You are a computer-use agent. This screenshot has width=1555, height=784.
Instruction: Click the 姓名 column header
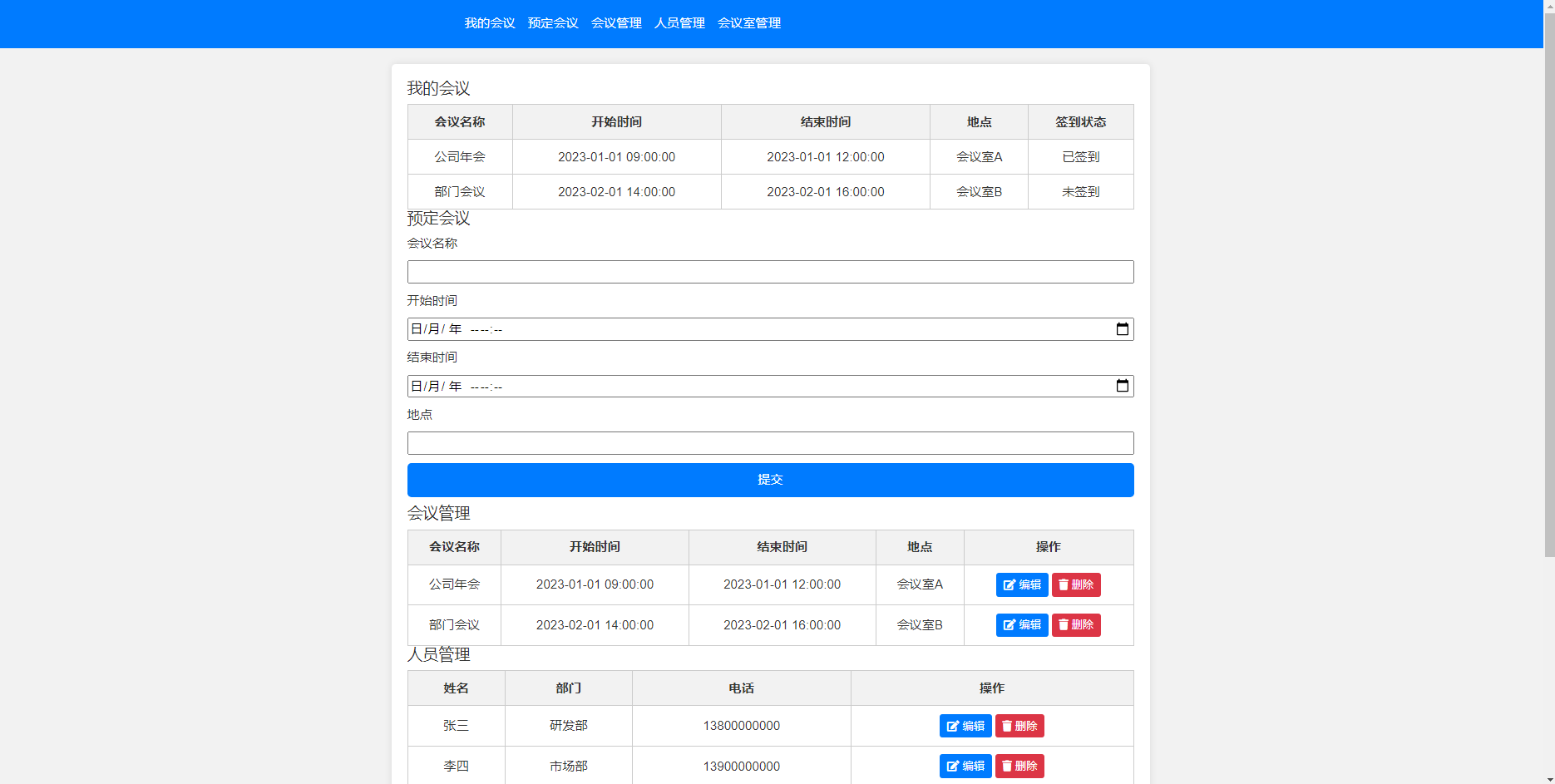[456, 688]
